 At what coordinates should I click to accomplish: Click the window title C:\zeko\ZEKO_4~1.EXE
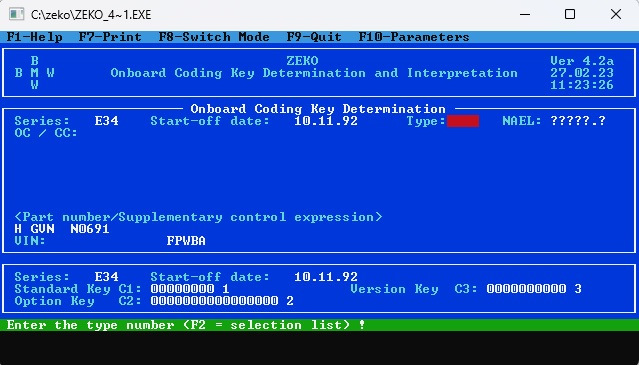(91, 15)
